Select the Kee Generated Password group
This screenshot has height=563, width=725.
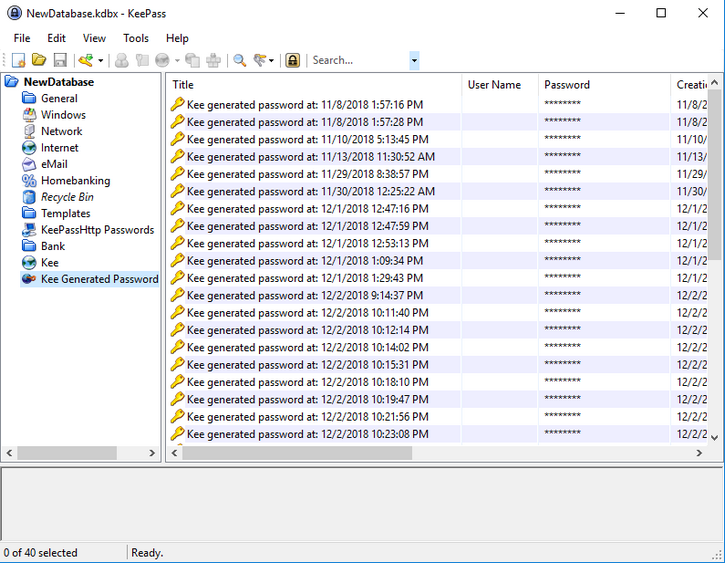point(99,279)
